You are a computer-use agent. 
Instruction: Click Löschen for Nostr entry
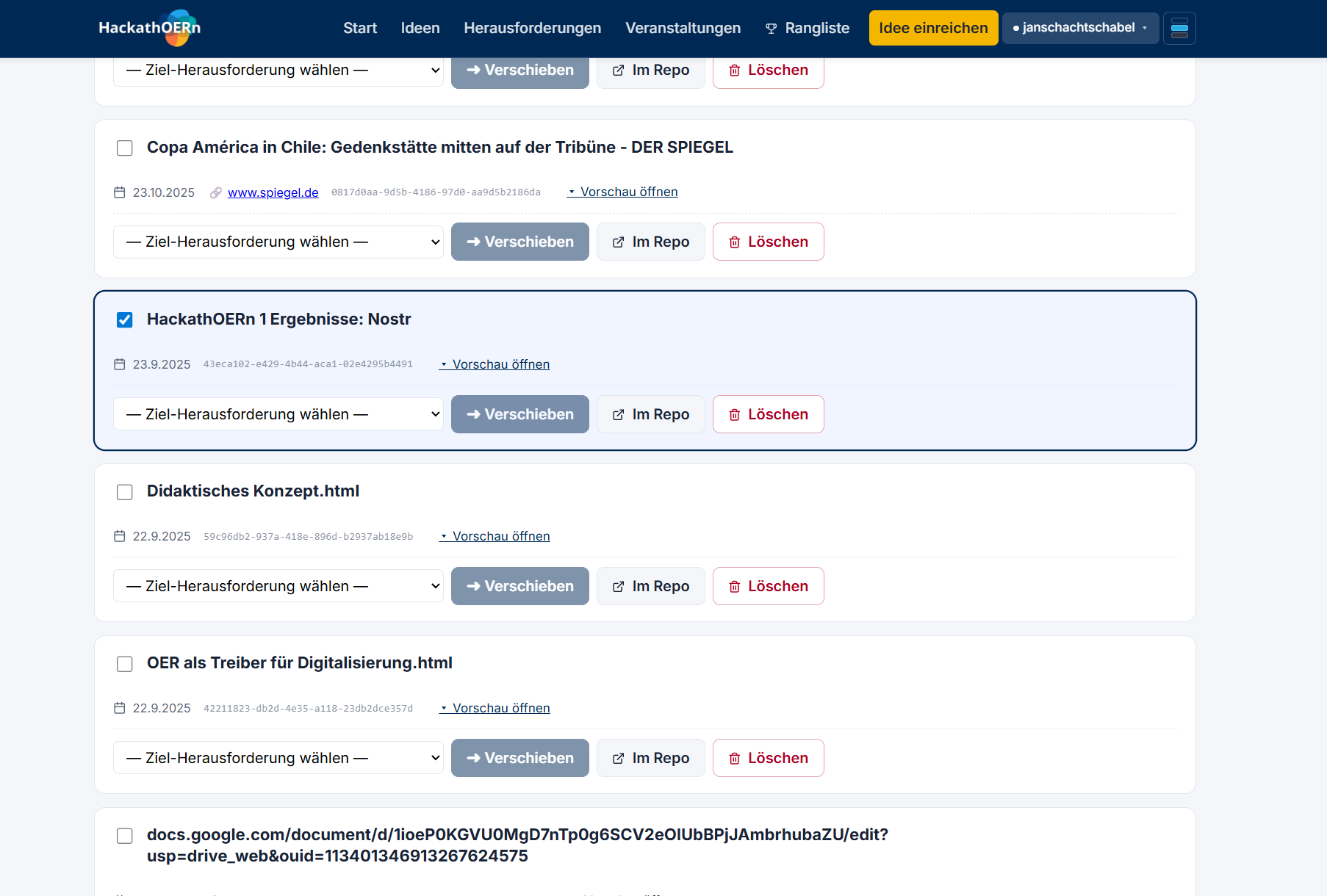tap(769, 414)
